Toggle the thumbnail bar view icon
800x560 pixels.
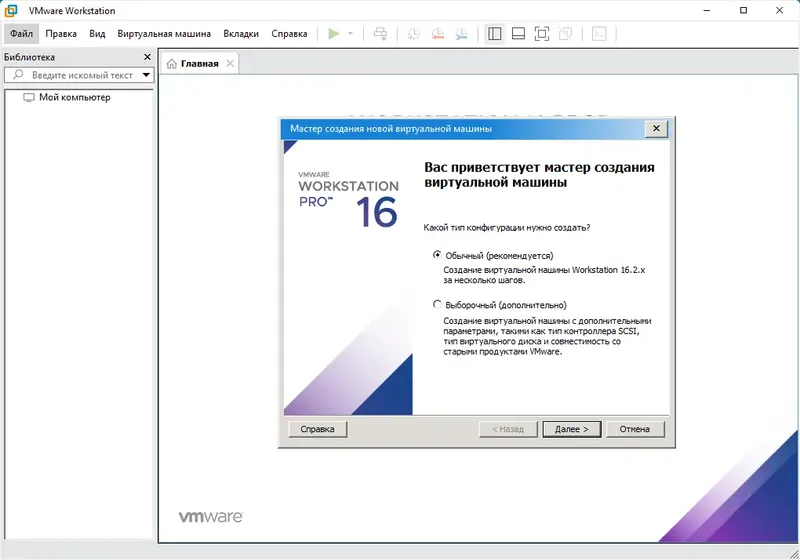tap(518, 34)
